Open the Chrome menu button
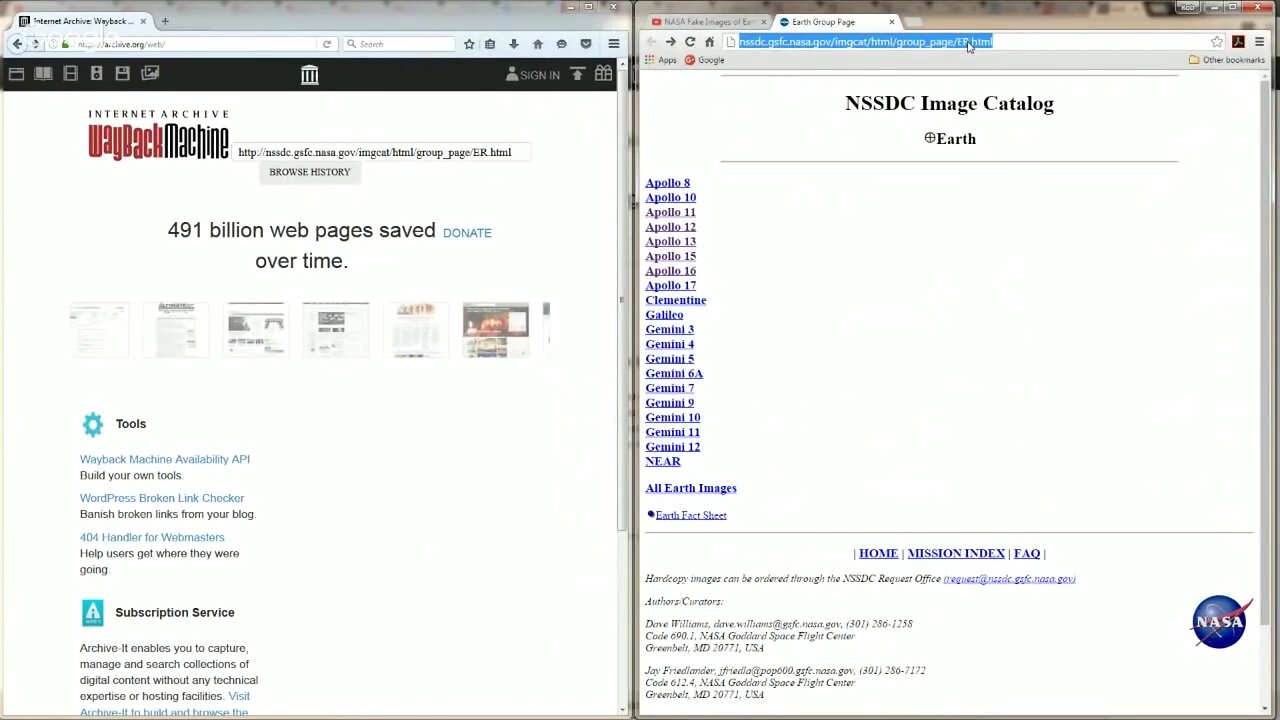 coord(1259,42)
